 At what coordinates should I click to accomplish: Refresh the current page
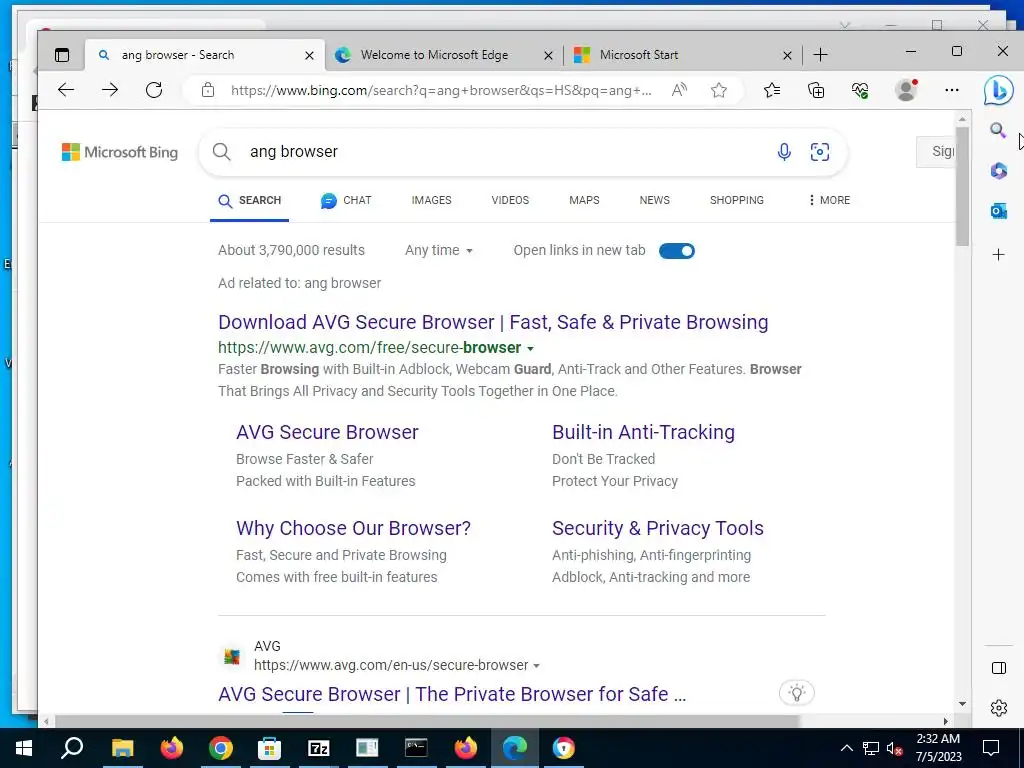(x=154, y=90)
